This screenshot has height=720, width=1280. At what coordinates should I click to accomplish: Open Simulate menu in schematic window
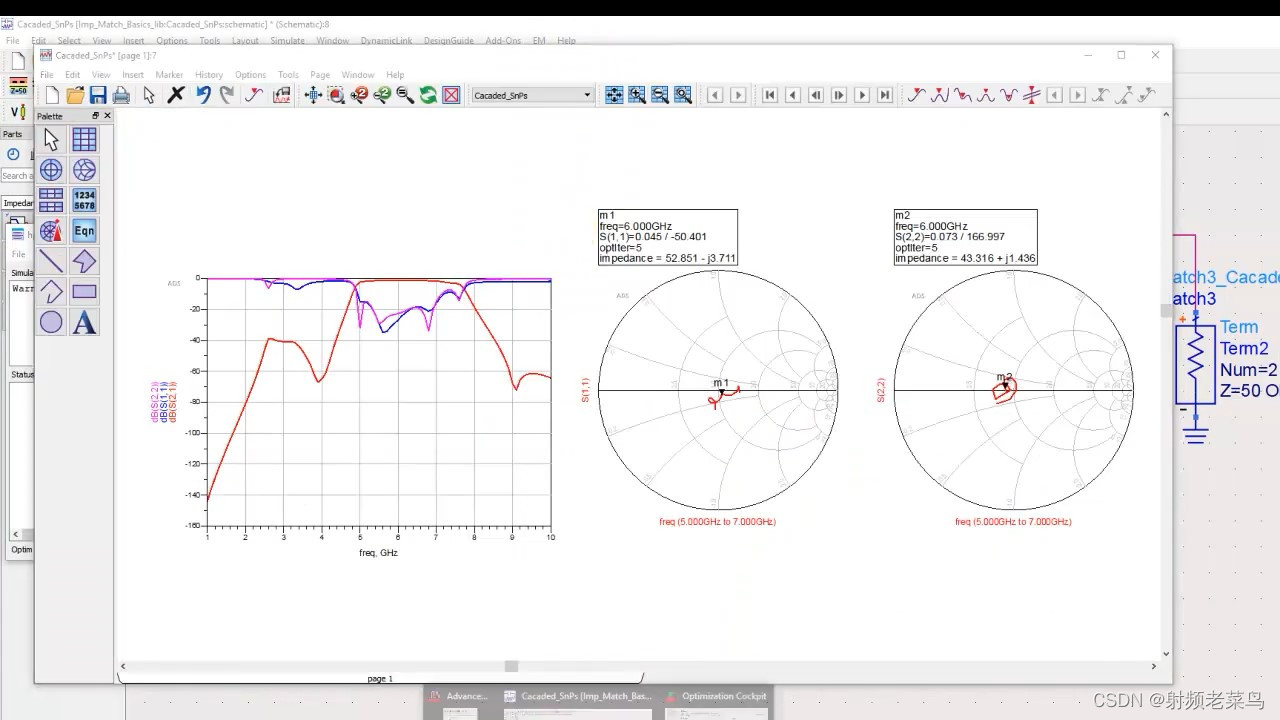point(287,41)
